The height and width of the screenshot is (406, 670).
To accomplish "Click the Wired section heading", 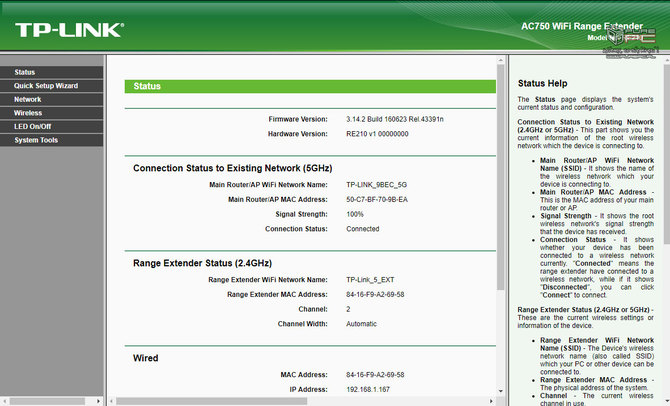I will pyautogui.click(x=146, y=358).
